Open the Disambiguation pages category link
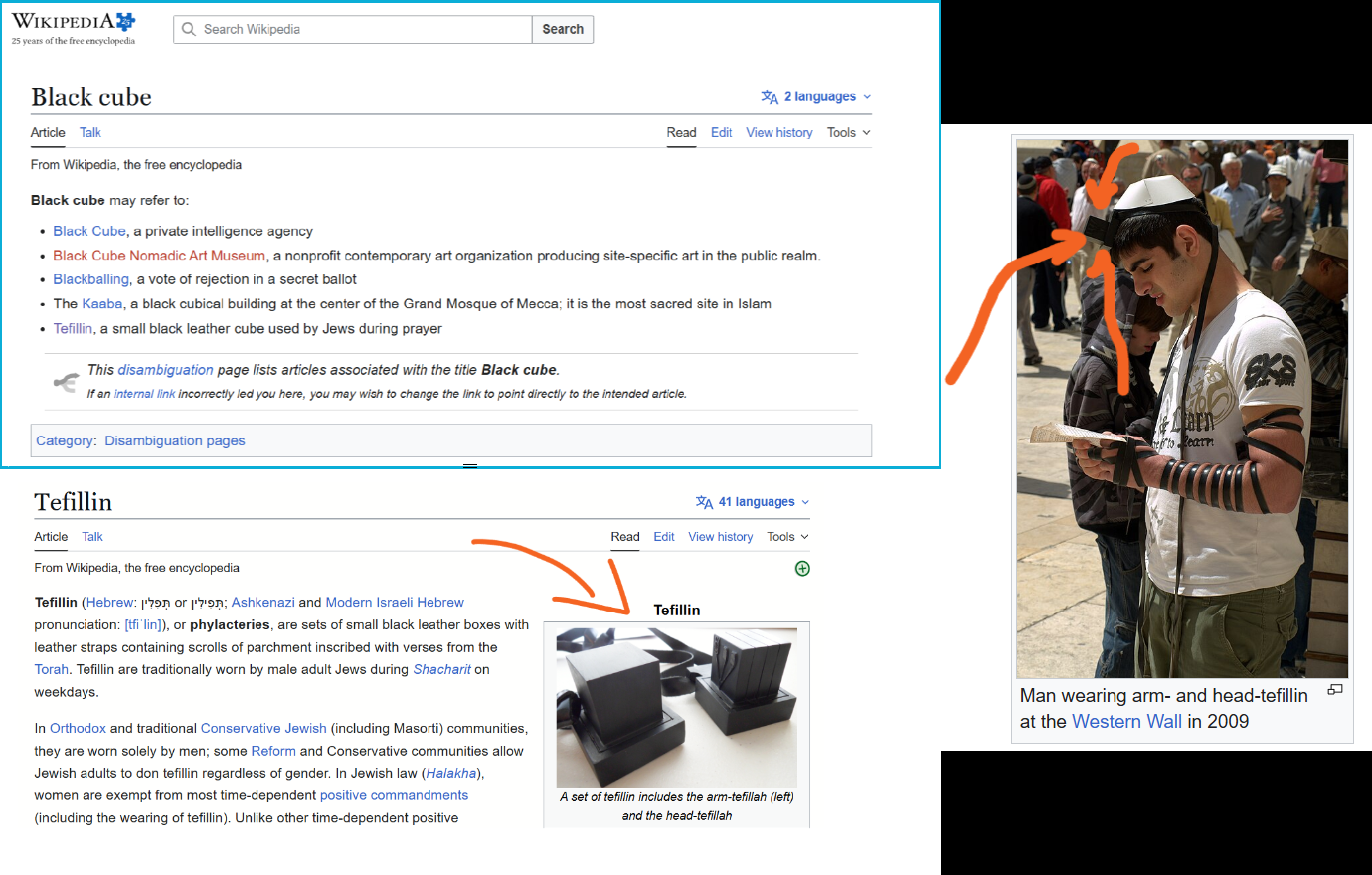 point(175,441)
